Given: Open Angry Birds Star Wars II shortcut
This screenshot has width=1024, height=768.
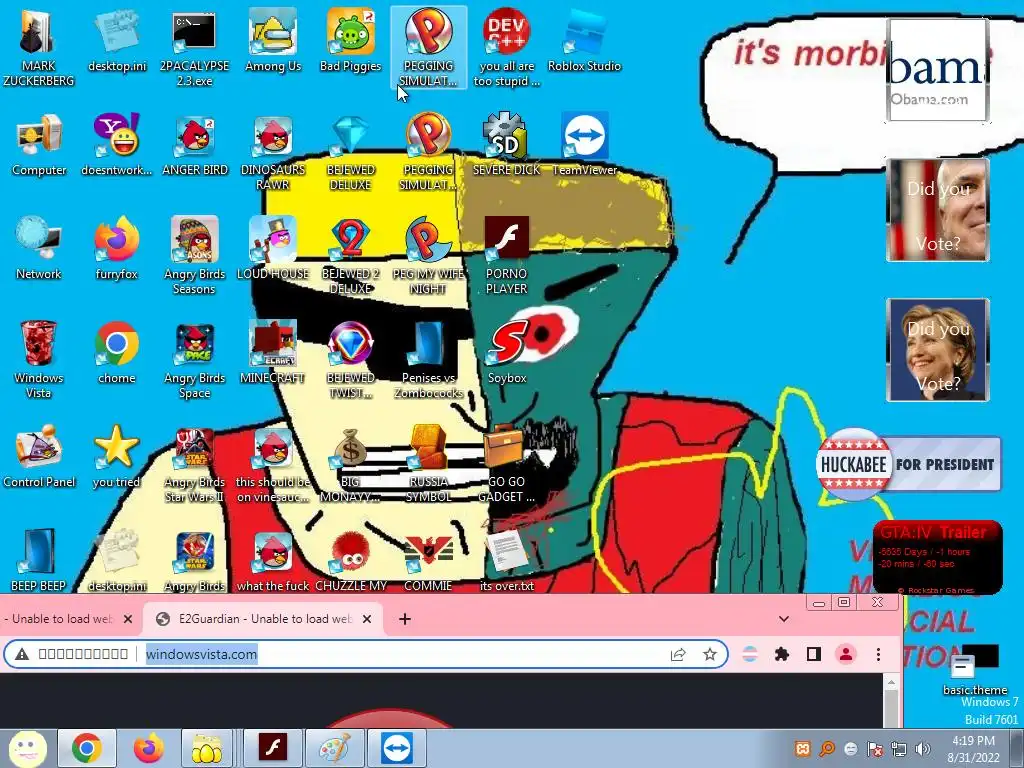Looking at the screenshot, I should tap(195, 464).
